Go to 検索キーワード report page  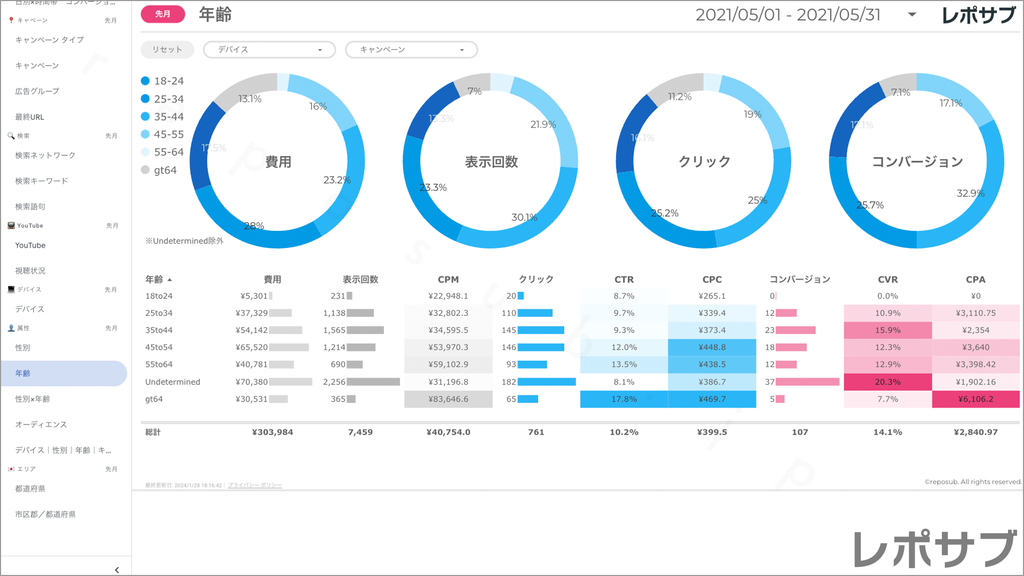[42, 181]
